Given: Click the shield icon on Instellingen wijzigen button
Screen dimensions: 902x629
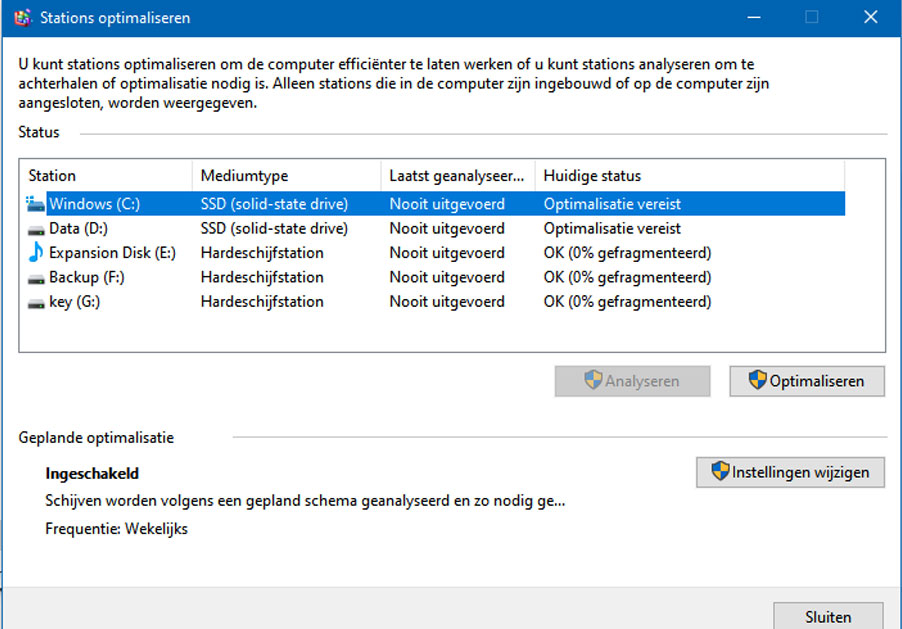Looking at the screenshot, I should (x=720, y=471).
